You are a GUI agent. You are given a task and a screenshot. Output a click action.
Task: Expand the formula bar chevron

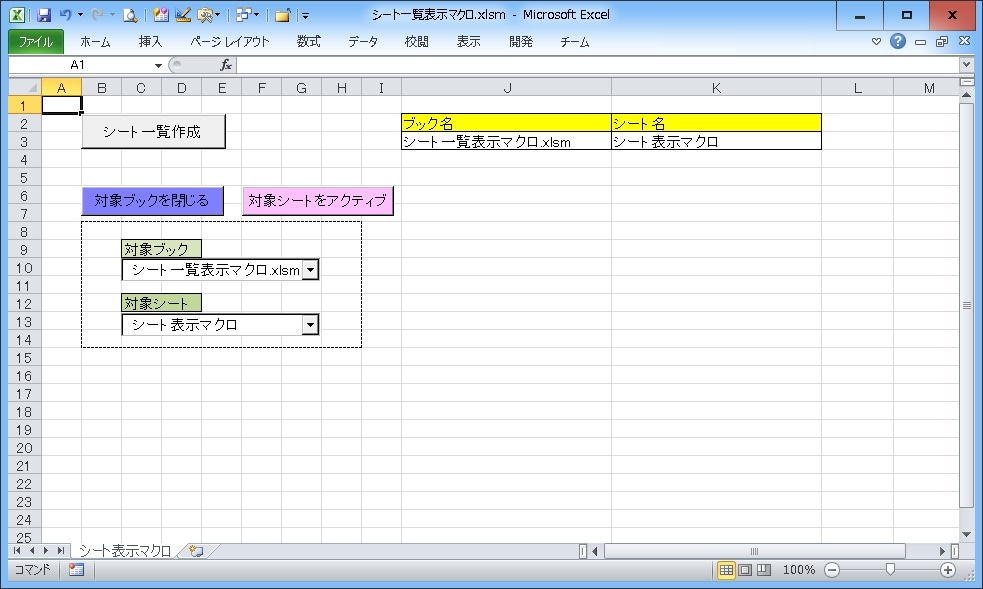[x=966, y=65]
